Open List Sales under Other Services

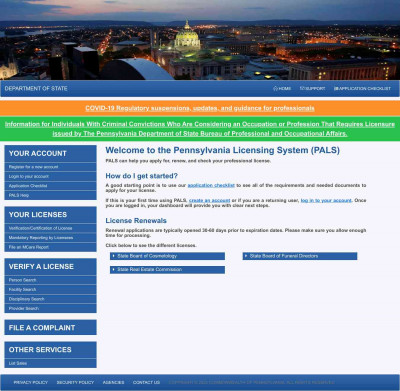pos(50,363)
